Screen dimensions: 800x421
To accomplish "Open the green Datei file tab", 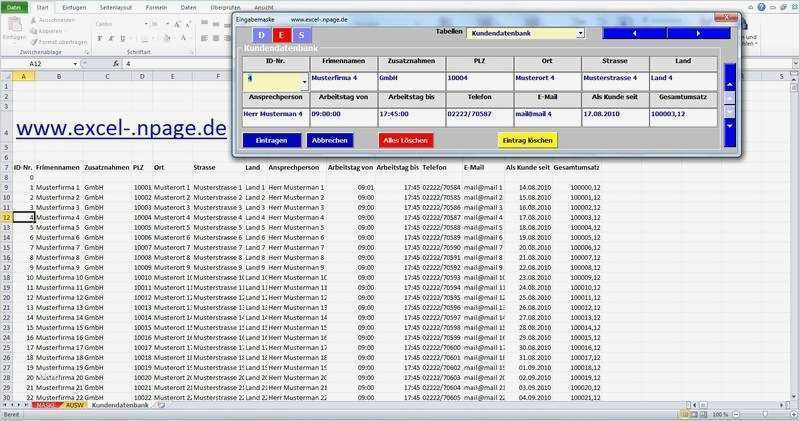I will click(14, 8).
